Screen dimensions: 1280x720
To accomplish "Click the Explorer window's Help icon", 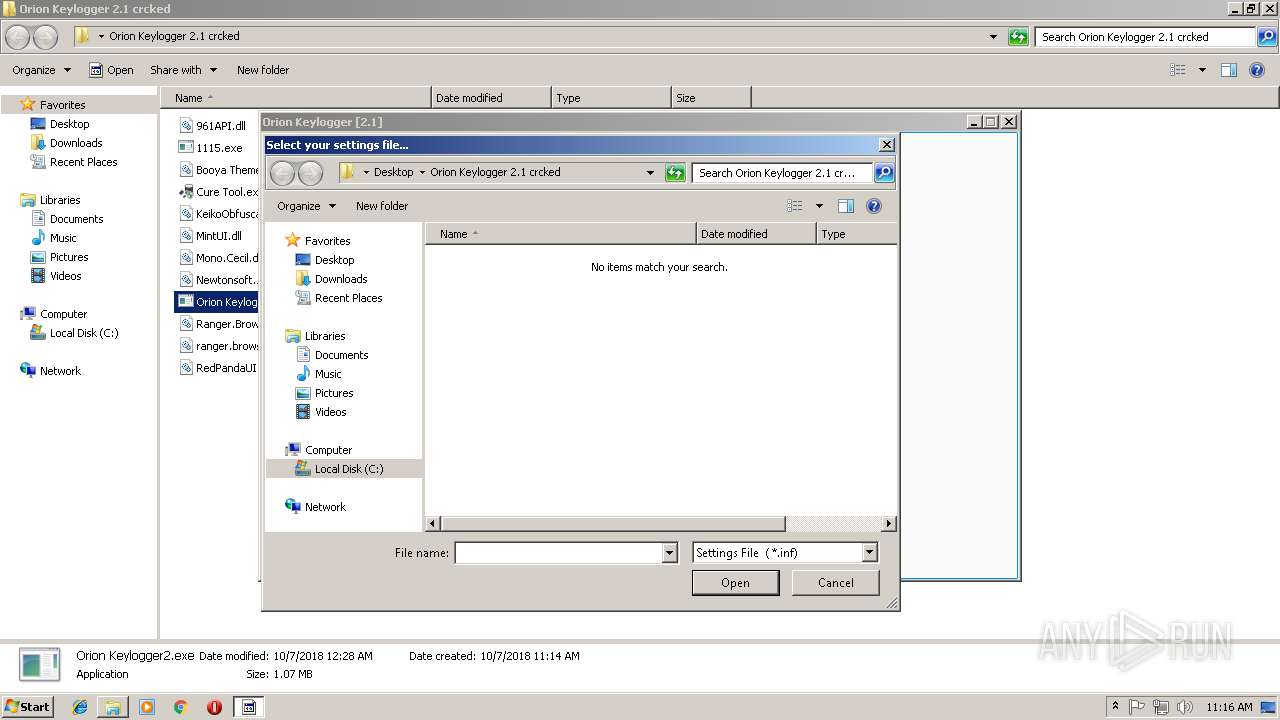I will [x=1257, y=70].
